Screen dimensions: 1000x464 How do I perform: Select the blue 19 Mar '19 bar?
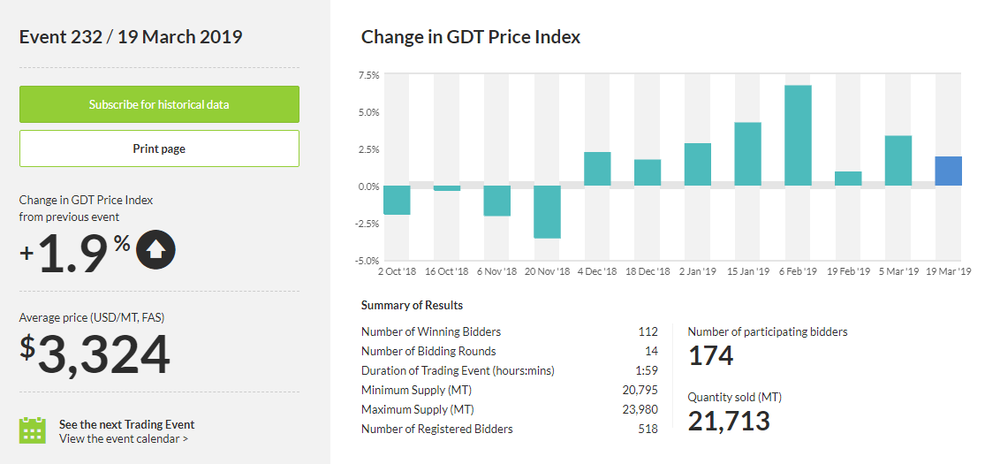pyautogui.click(x=948, y=171)
